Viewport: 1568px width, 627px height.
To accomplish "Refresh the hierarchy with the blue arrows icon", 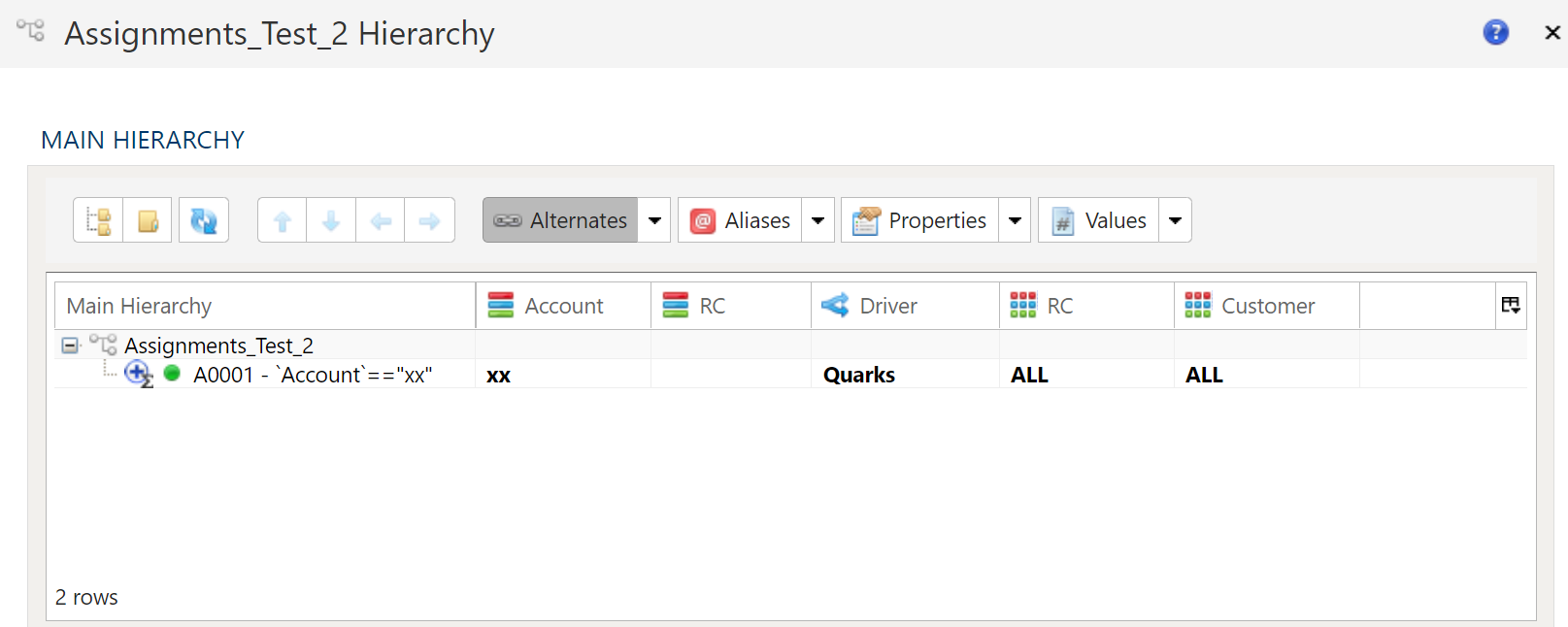I will [x=204, y=220].
